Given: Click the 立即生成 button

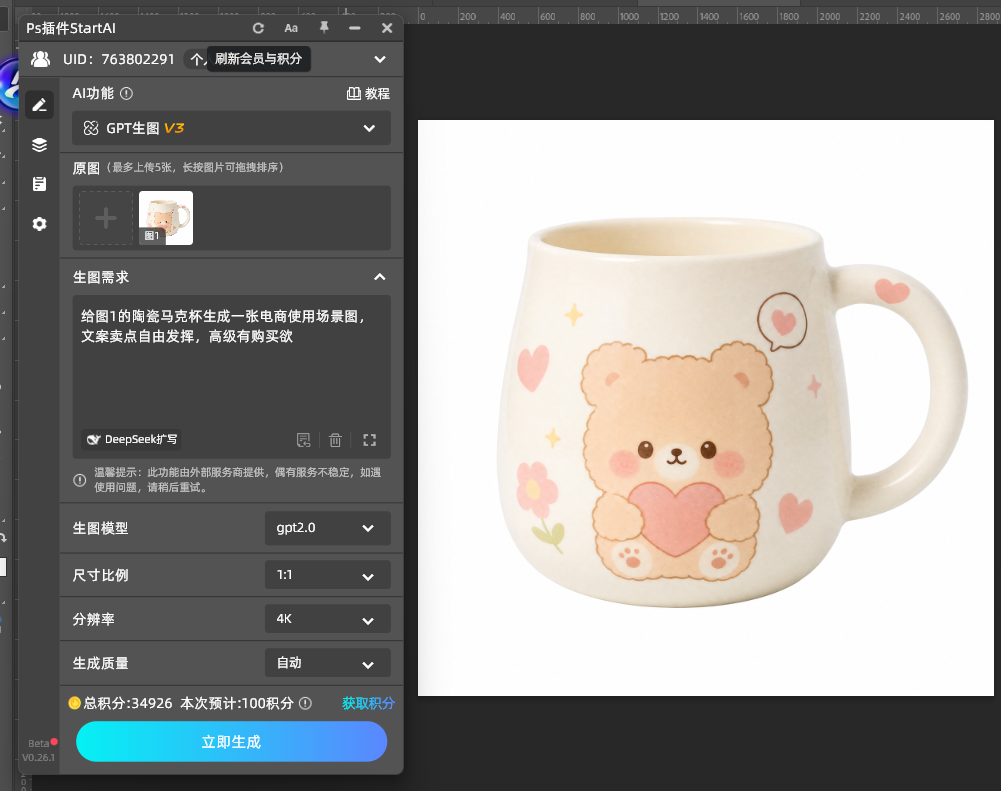Looking at the screenshot, I should (232, 742).
